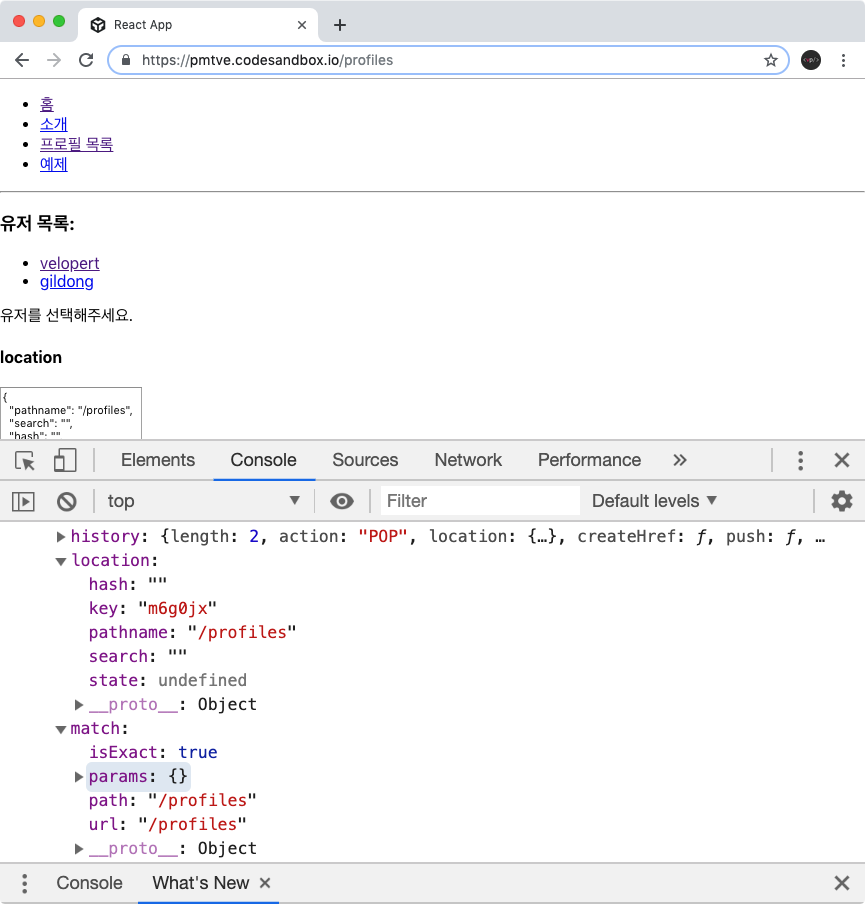This screenshot has width=865, height=904.
Task: Click the path: "/profiles" entry
Action: pos(172,801)
